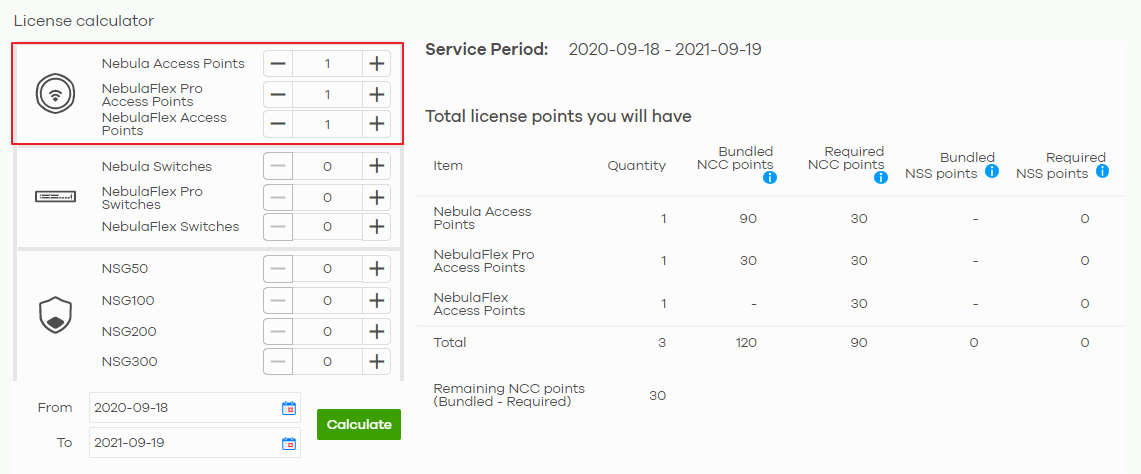Add one NSG50 device
Image resolution: width=1141 pixels, height=474 pixels.
click(376, 269)
